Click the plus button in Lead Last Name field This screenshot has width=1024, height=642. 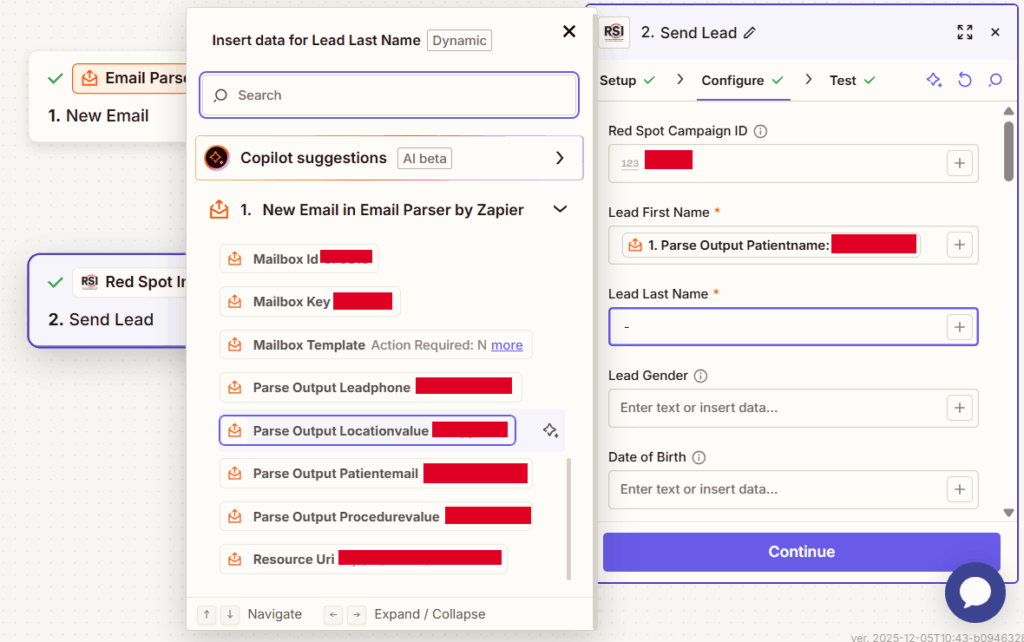tap(959, 327)
